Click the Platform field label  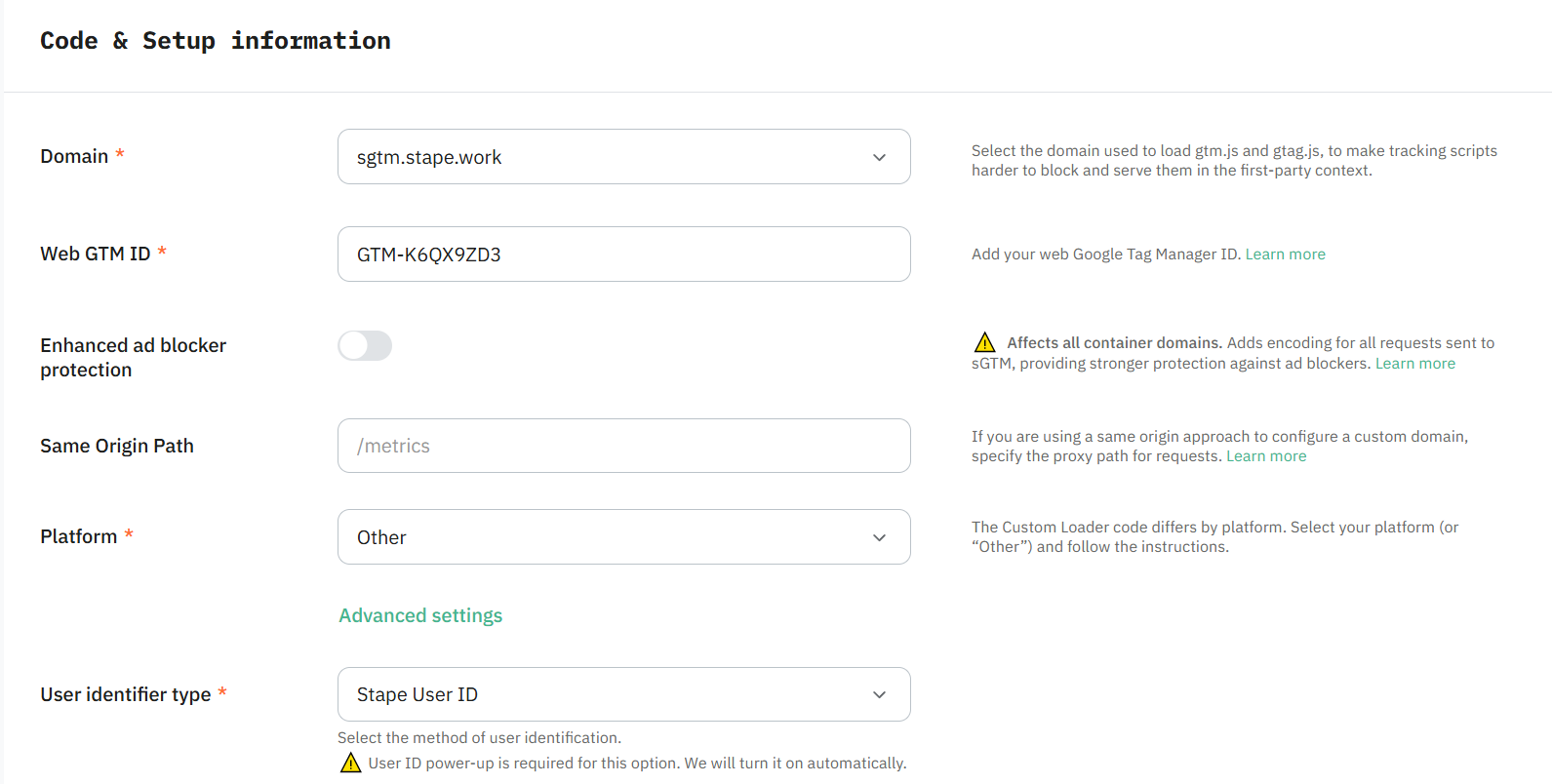coord(78,536)
